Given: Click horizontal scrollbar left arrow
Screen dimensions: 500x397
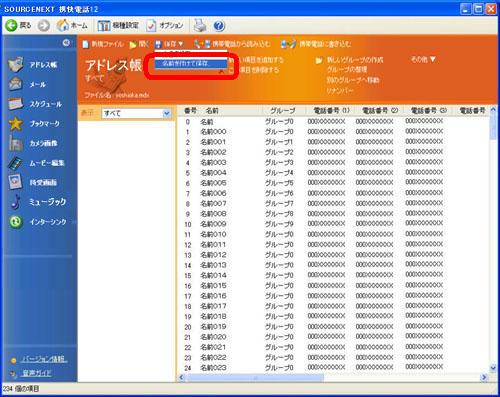Looking at the screenshot, I should click(182, 377).
